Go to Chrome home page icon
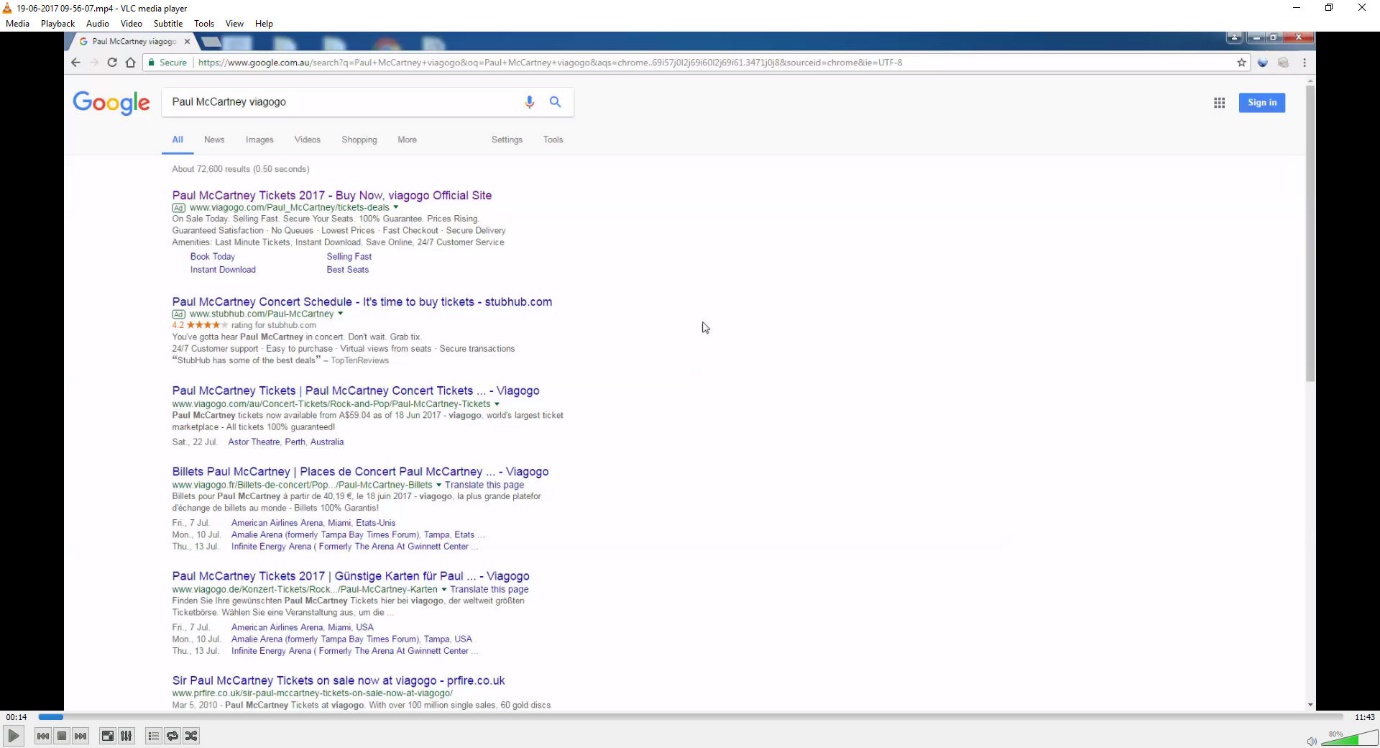 130,62
